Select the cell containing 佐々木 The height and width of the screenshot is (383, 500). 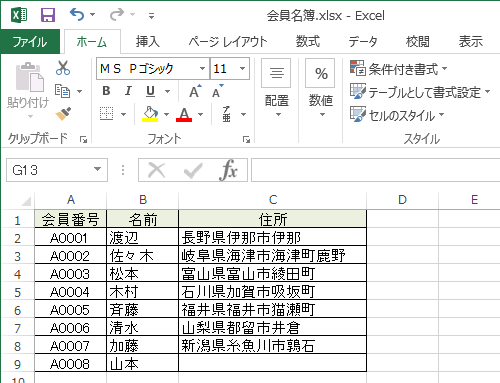pyautogui.click(x=143, y=256)
